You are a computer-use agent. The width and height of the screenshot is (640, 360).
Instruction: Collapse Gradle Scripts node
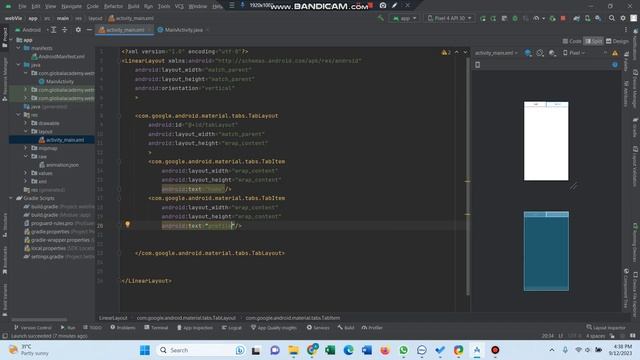click(11, 198)
